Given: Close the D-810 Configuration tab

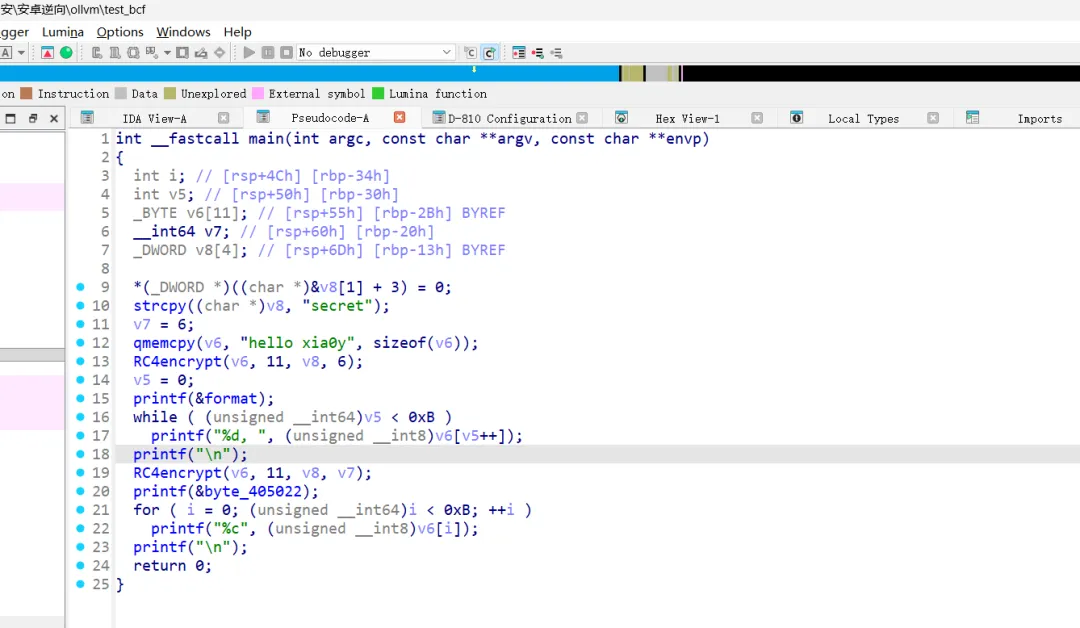Looking at the screenshot, I should (x=582, y=118).
